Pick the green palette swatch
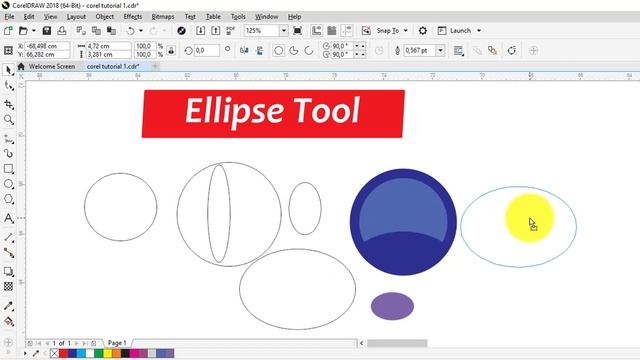Screen dimensions: 640x360 click(x=99, y=353)
